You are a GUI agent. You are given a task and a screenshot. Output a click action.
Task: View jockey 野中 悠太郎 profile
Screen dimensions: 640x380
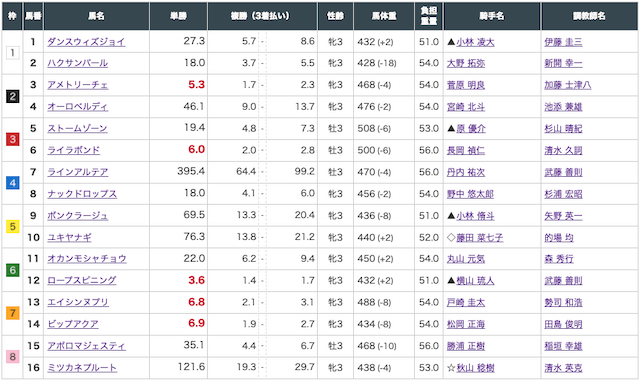coord(470,194)
